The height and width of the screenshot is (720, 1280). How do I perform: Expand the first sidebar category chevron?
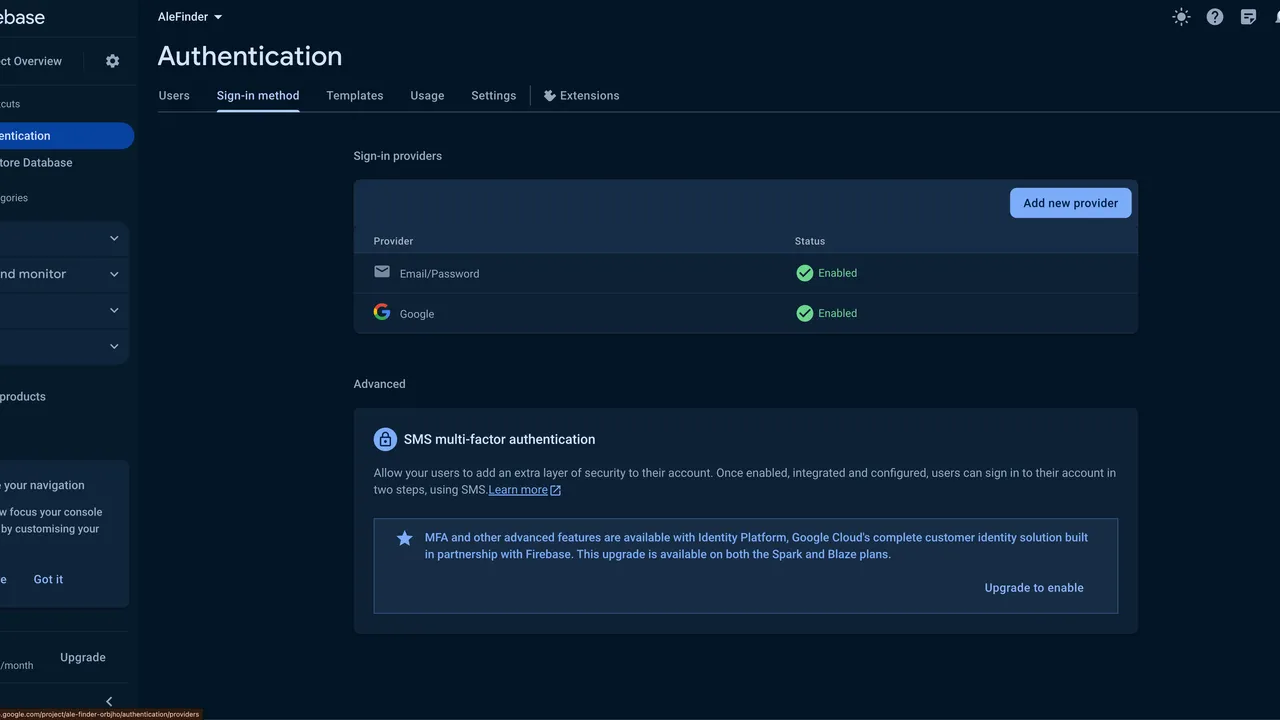click(114, 238)
